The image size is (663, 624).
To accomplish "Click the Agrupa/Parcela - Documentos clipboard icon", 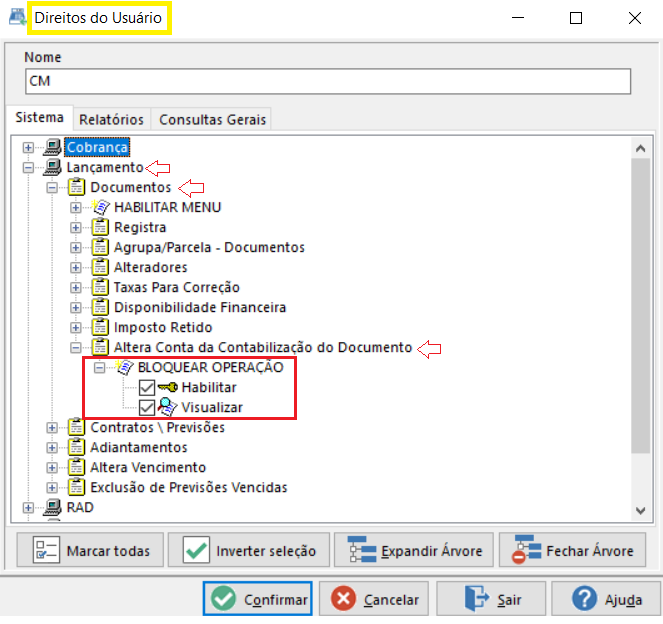I will point(100,247).
